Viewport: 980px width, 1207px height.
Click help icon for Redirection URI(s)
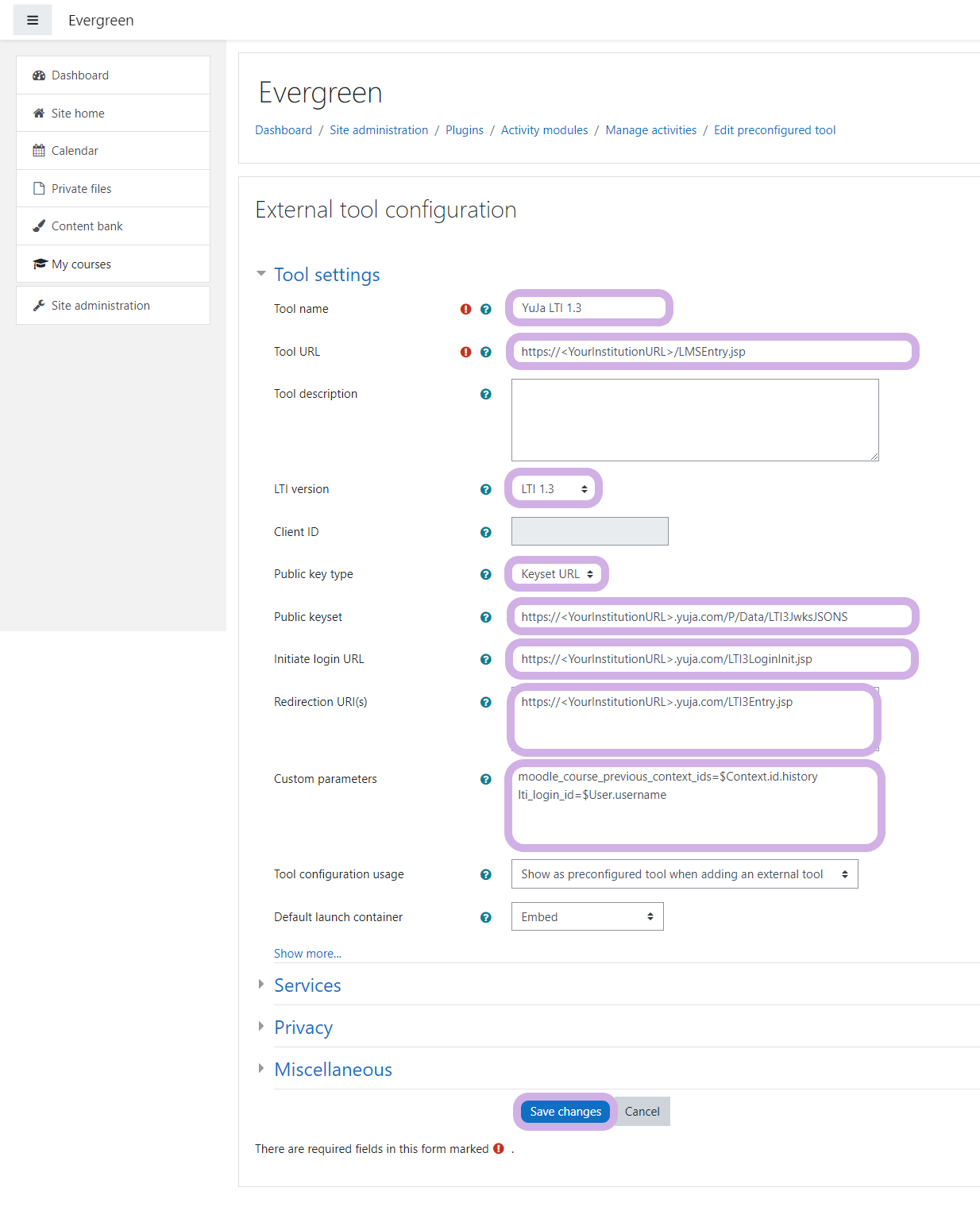[486, 702]
